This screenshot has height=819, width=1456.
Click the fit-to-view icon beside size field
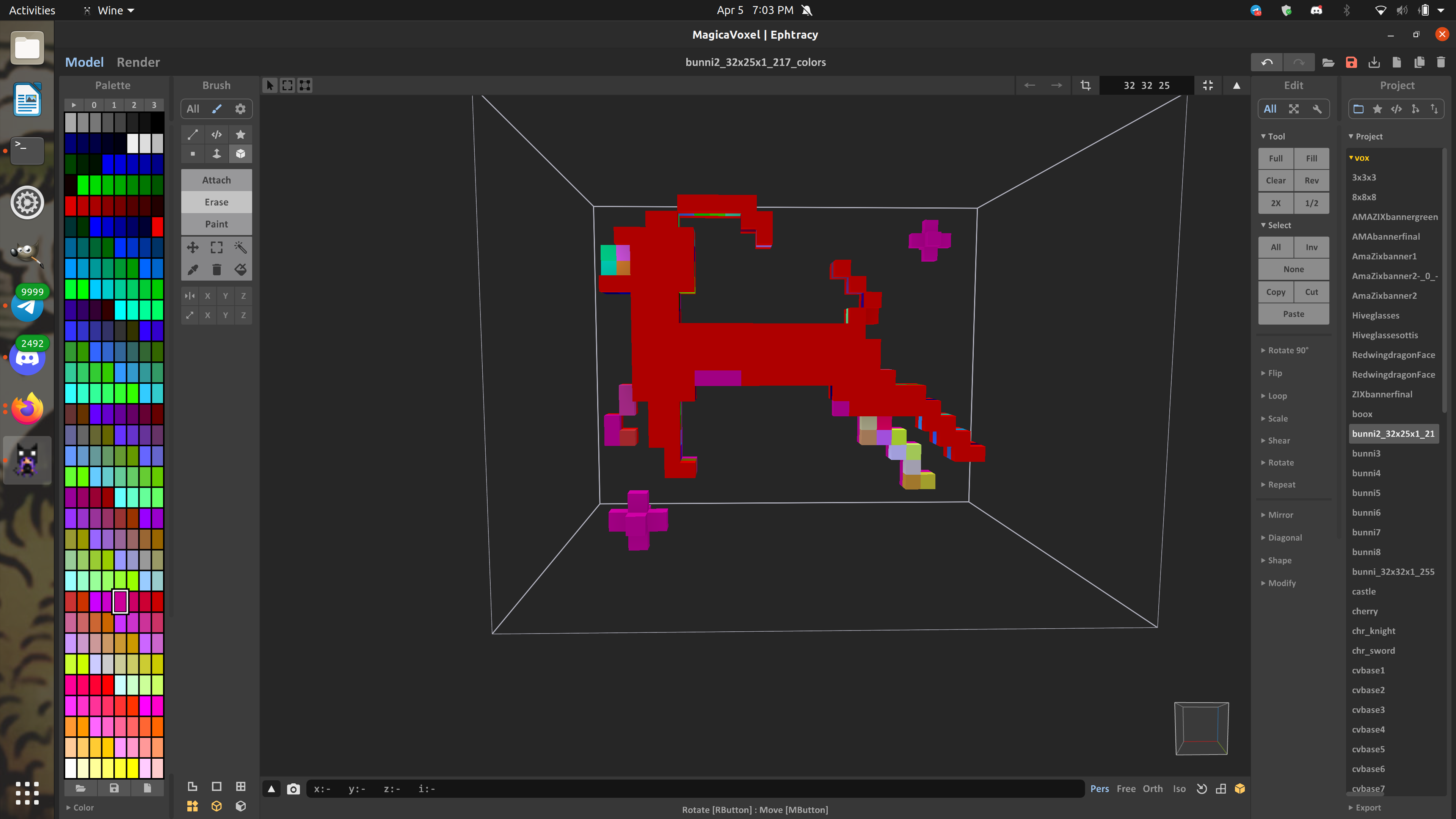(x=1208, y=85)
